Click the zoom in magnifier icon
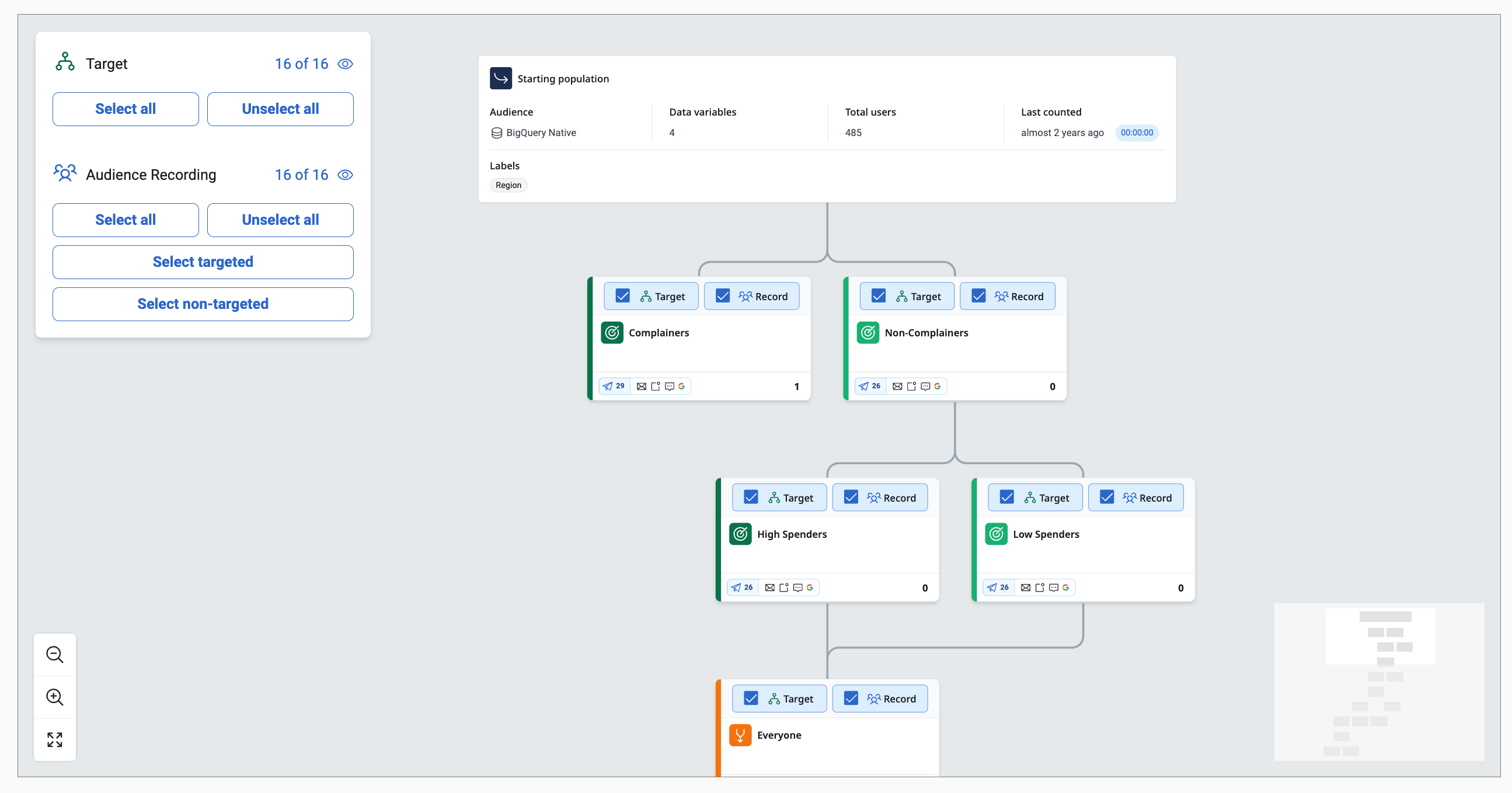1512x793 pixels. (55, 697)
